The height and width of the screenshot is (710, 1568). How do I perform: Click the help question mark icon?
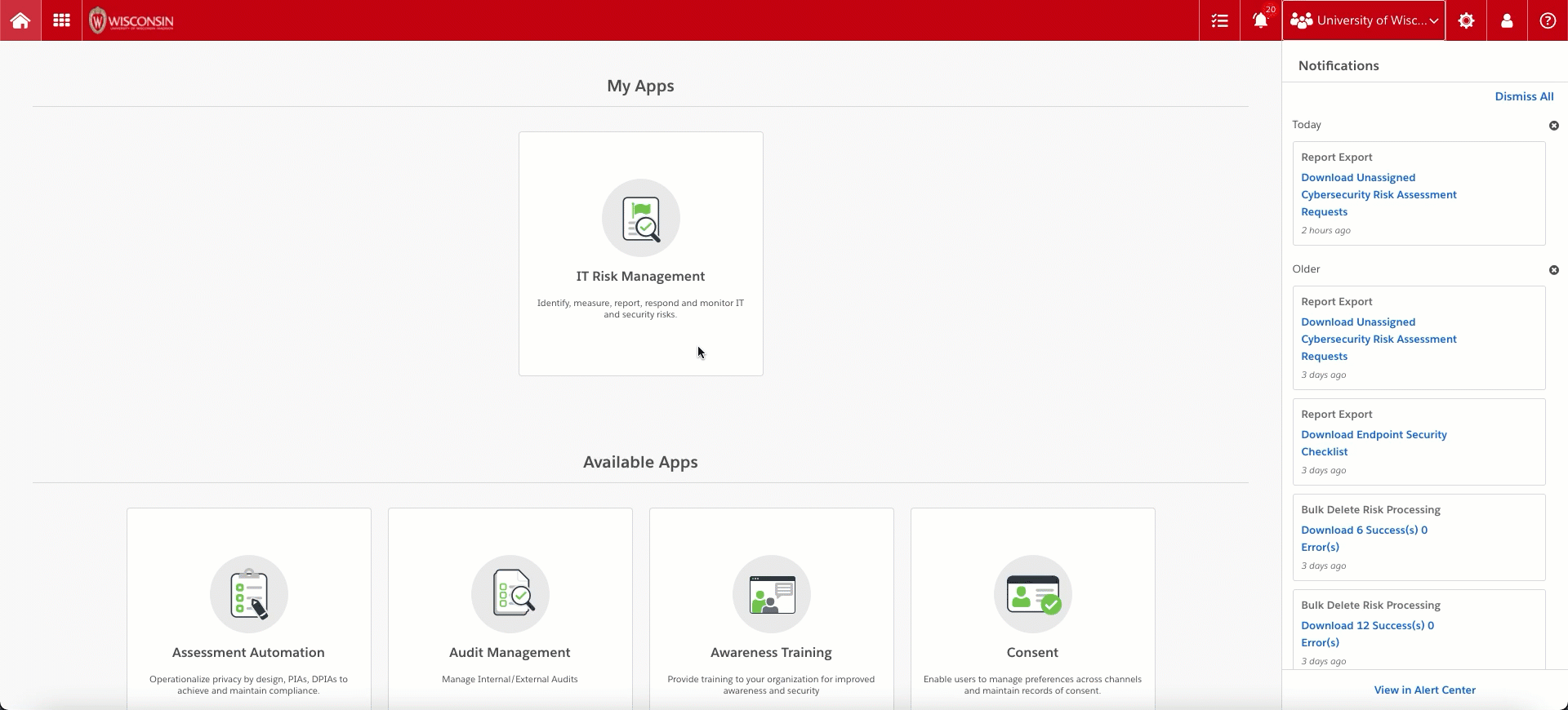click(x=1548, y=20)
